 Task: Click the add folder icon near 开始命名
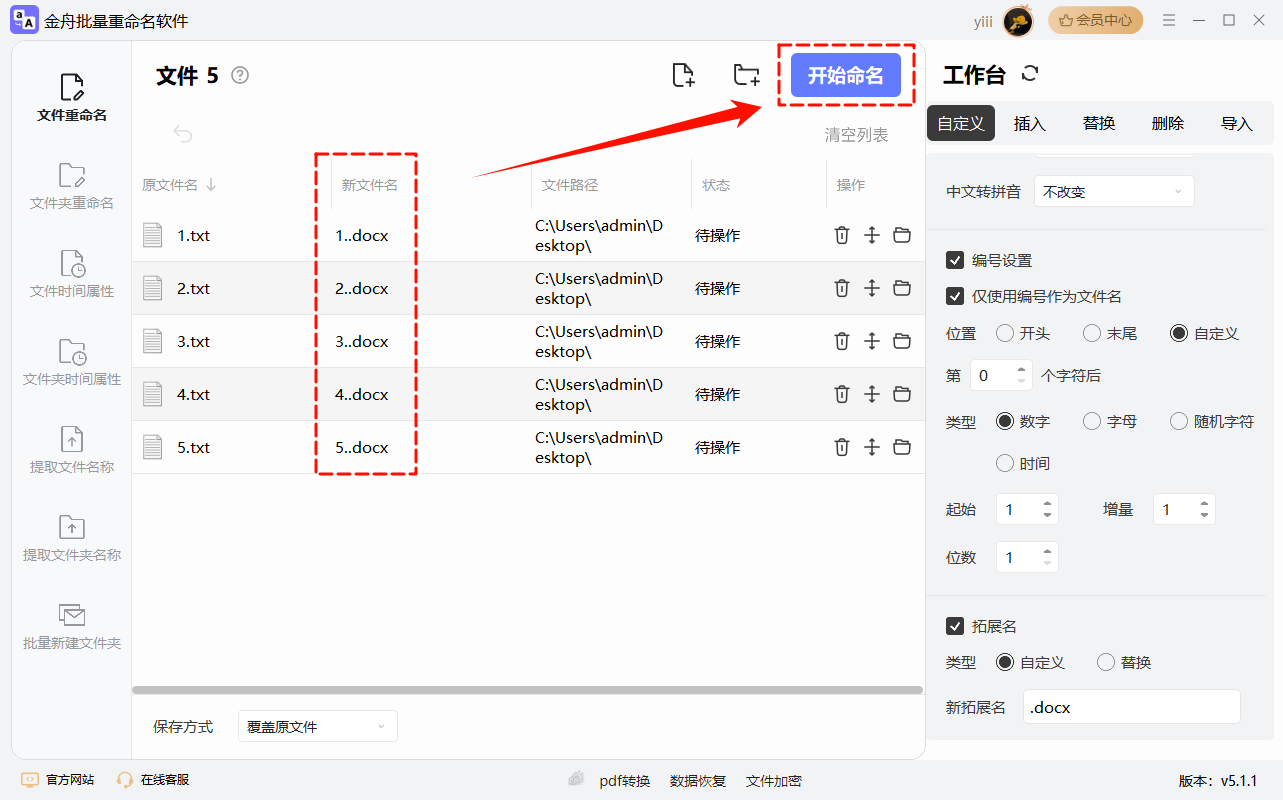coord(745,75)
